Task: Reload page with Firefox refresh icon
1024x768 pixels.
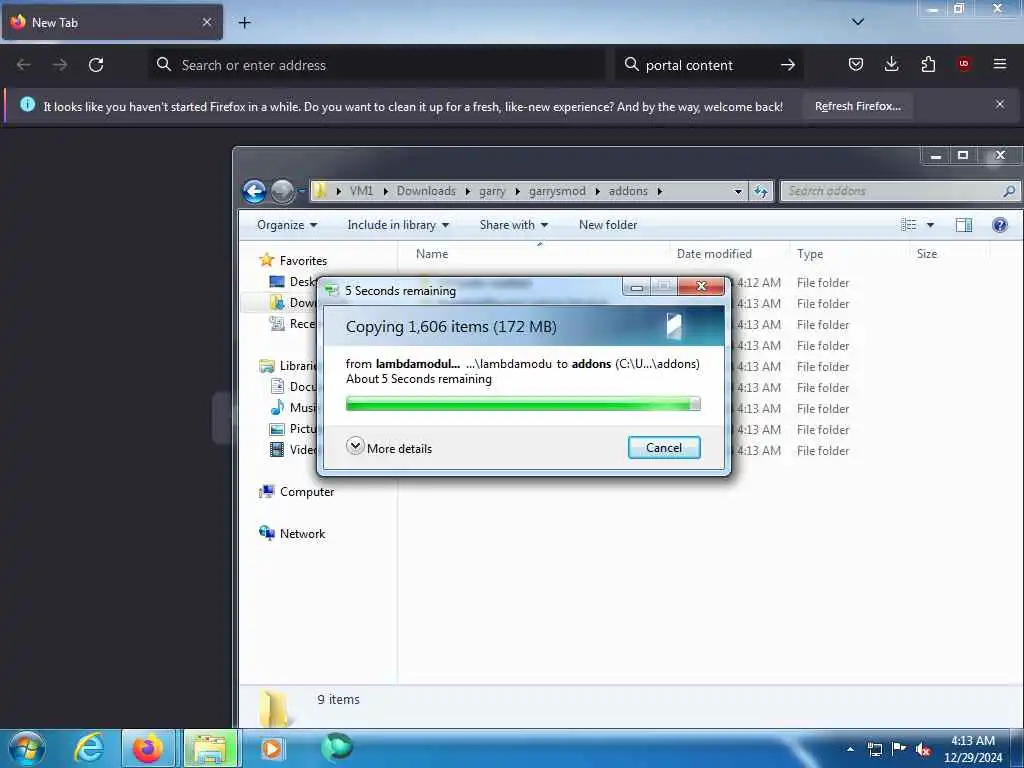Action: [x=96, y=65]
